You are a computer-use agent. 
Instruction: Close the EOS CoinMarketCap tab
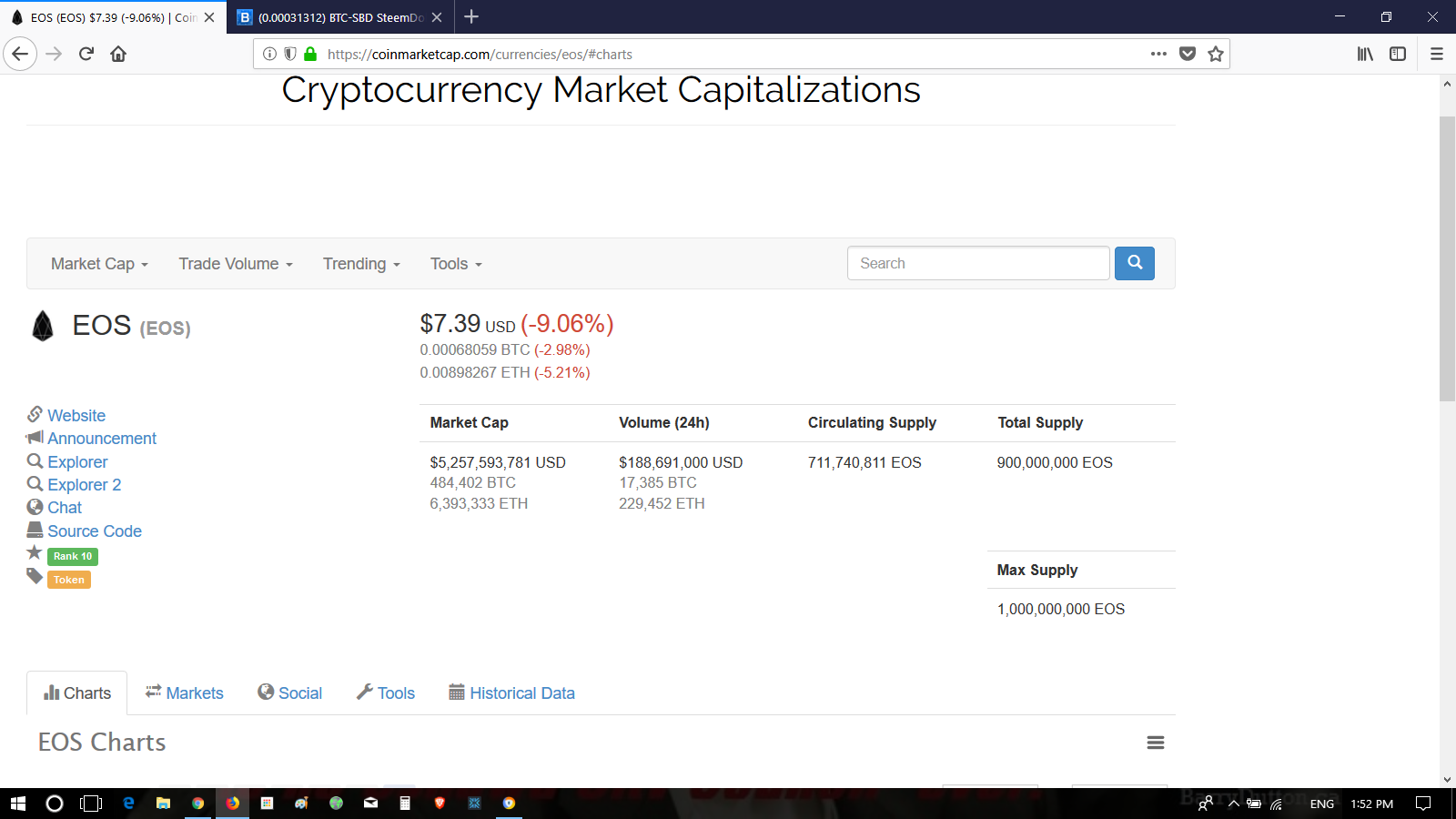pyautogui.click(x=209, y=17)
